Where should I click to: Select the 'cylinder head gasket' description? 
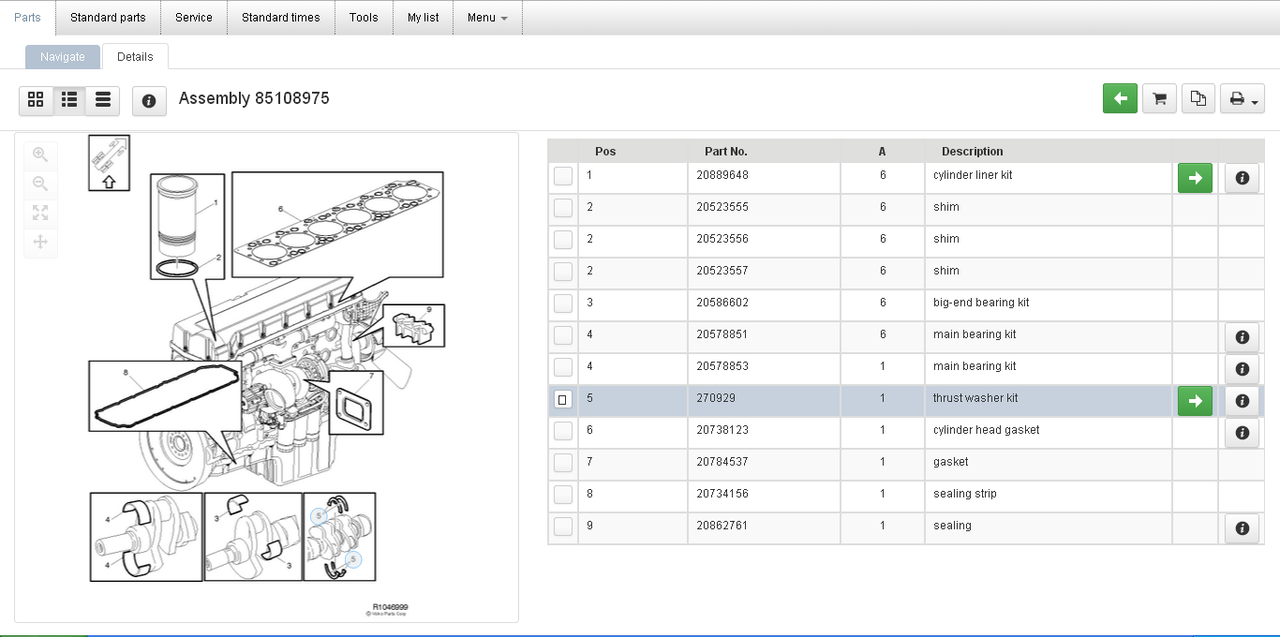tap(986, 430)
